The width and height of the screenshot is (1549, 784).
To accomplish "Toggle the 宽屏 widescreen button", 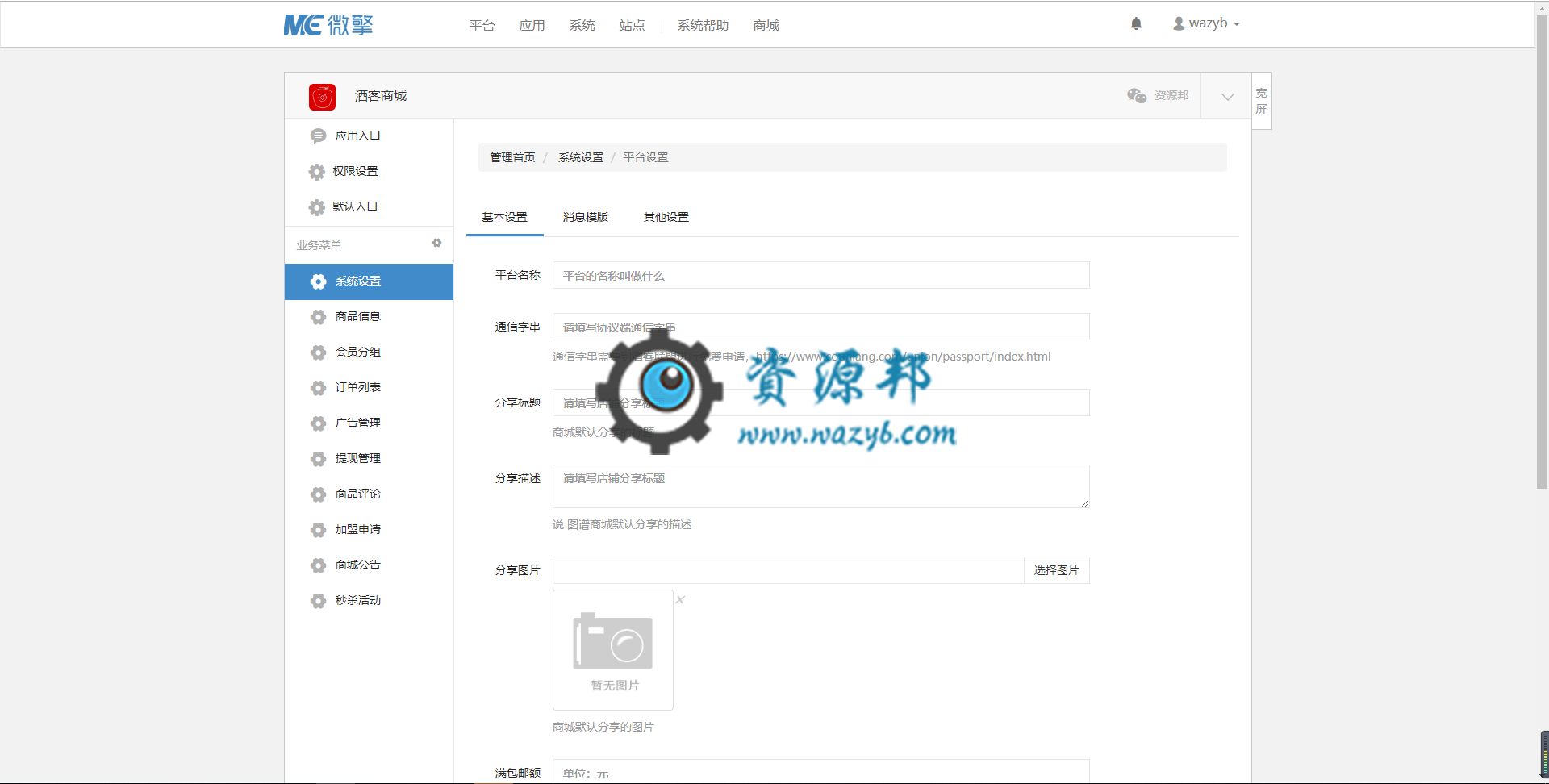I will [x=1262, y=101].
